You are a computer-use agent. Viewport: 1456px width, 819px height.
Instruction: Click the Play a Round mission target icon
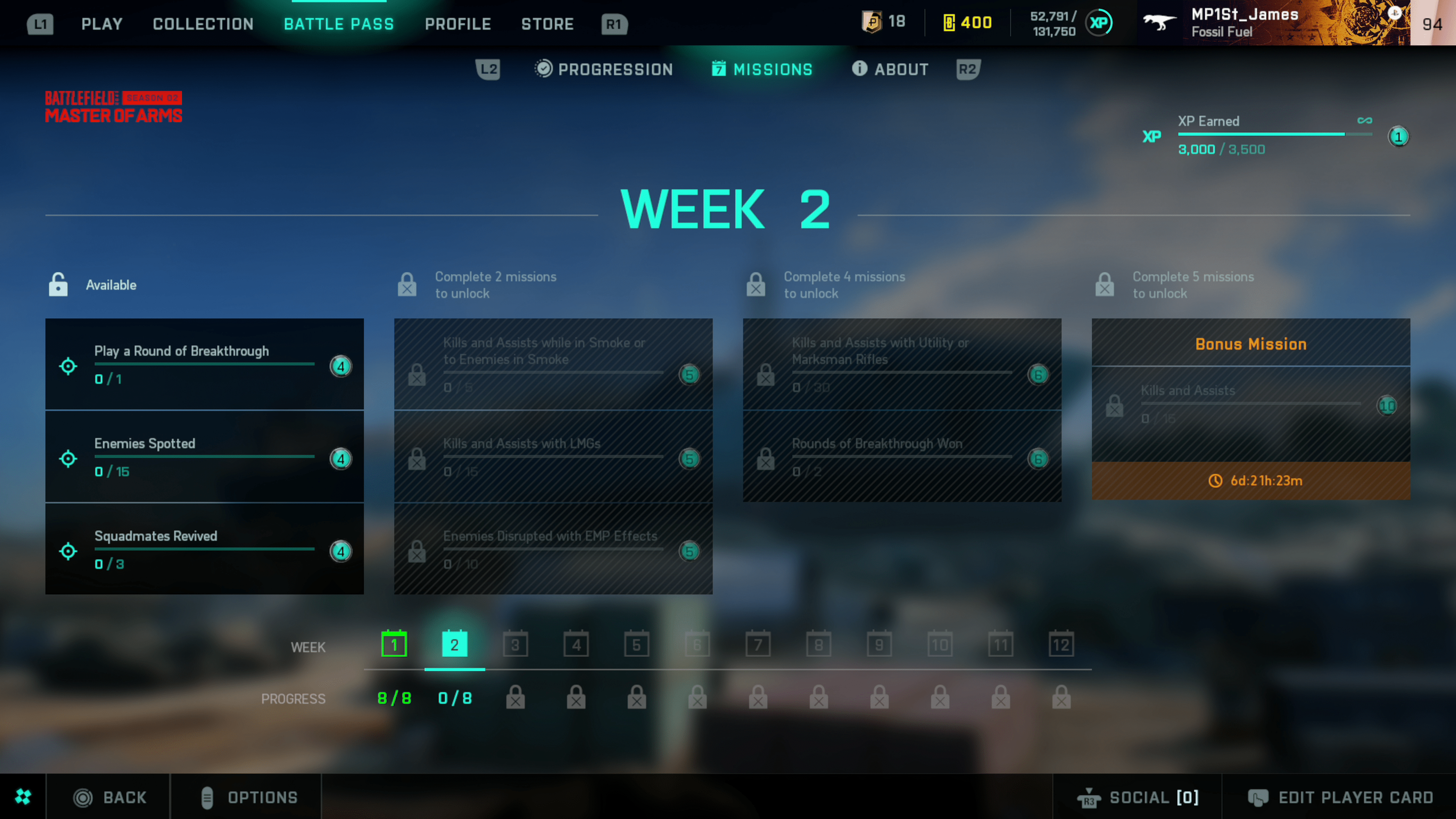[x=67, y=364]
